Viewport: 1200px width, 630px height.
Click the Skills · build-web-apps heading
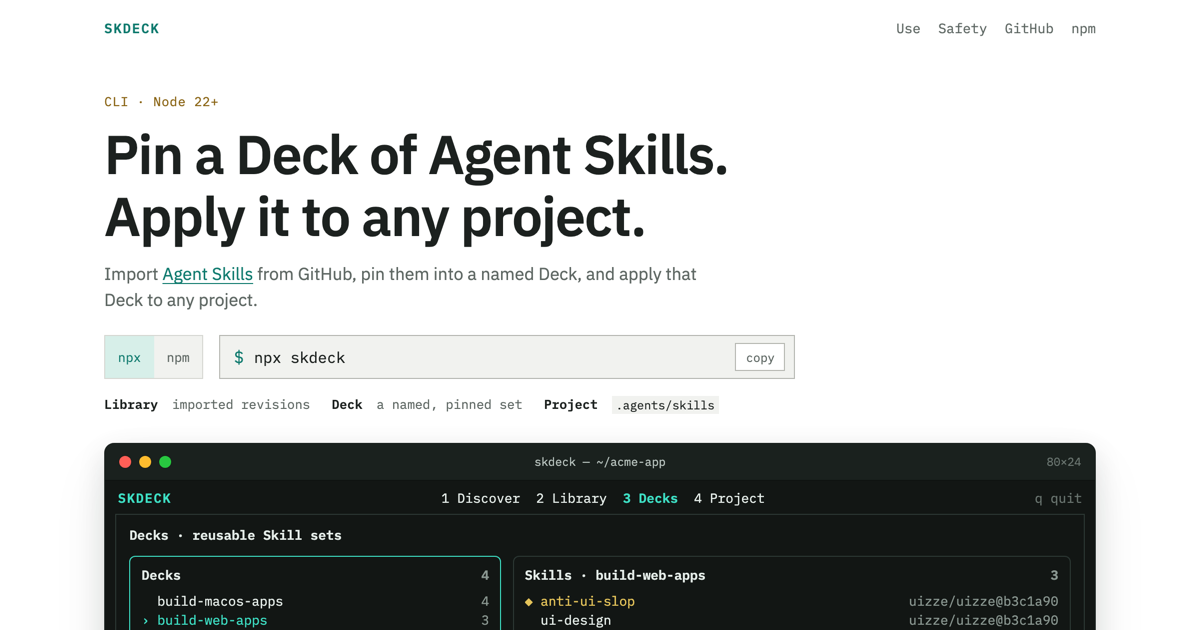pos(615,575)
